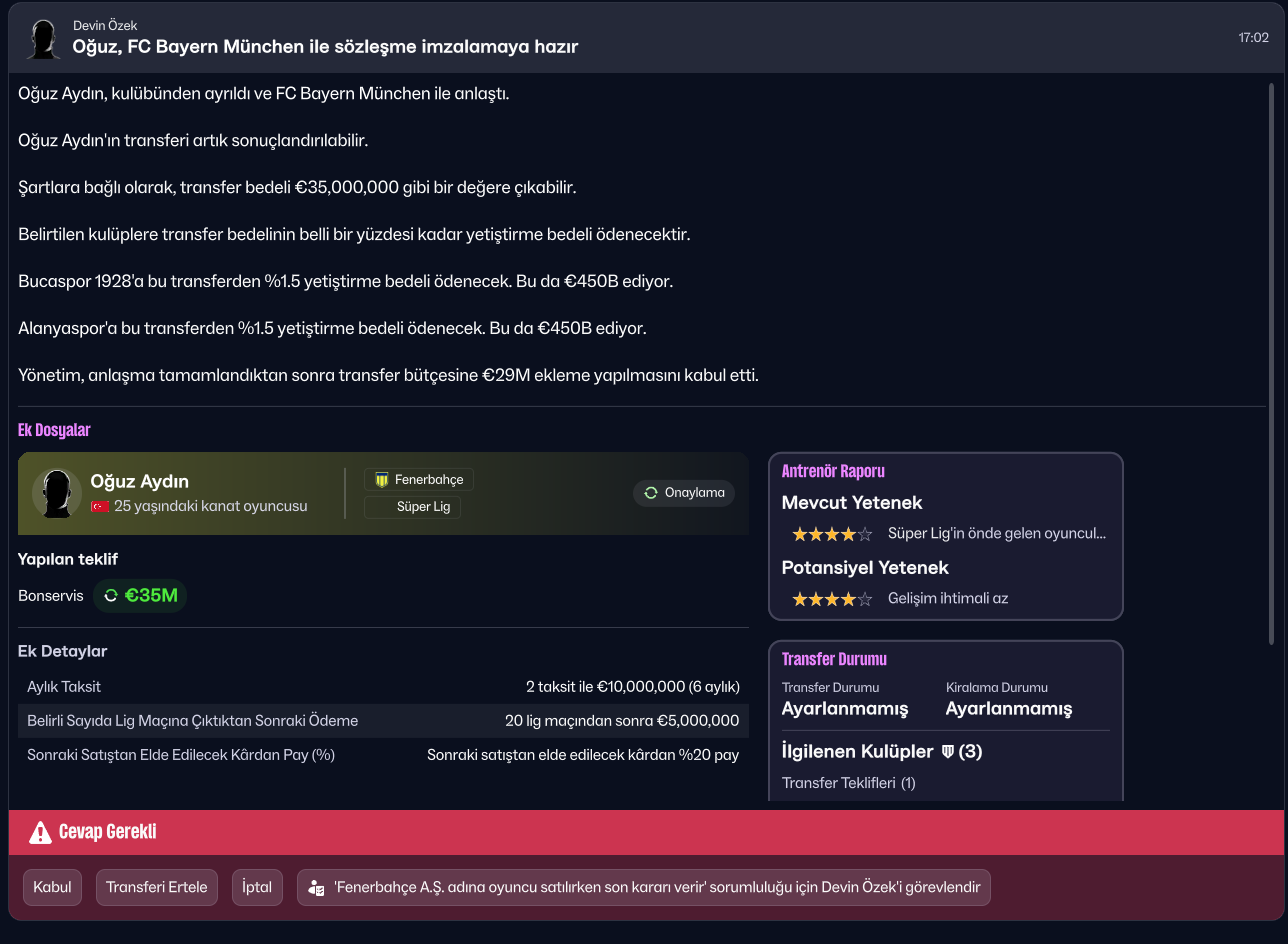The image size is (1288, 944).
Task: Click the Bonservis label
Action: point(51,596)
